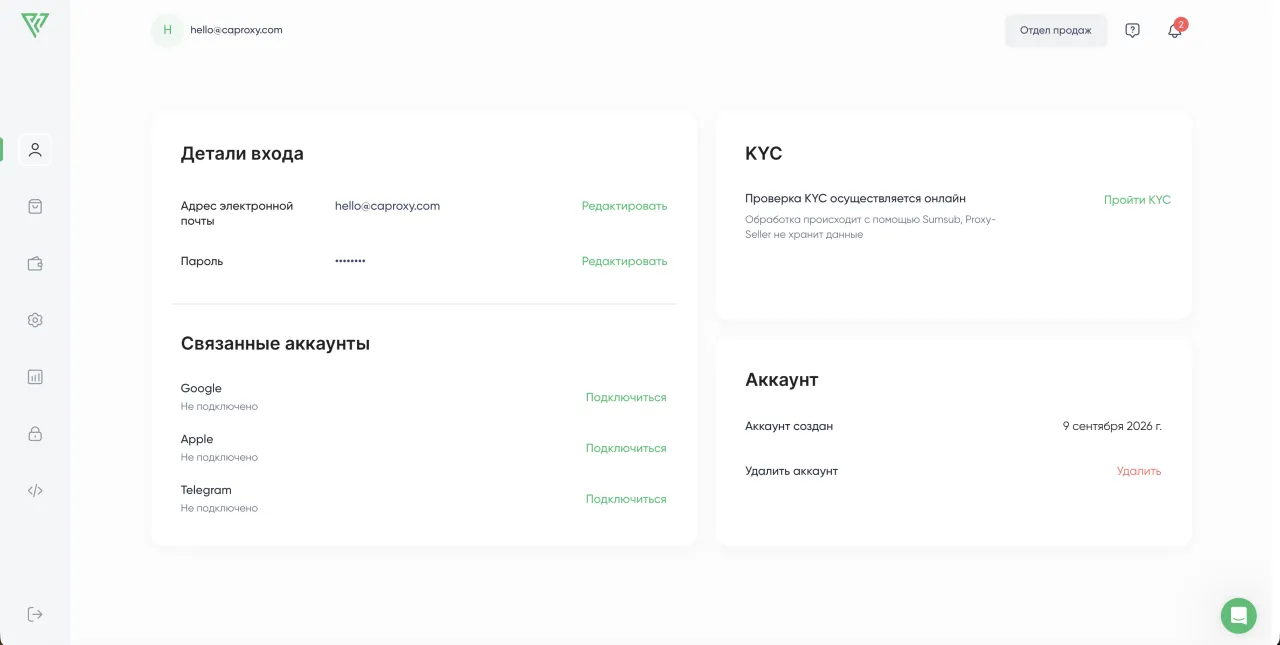1280x645 pixels.
Task: Click Не подключено under Google
Action: point(219,407)
